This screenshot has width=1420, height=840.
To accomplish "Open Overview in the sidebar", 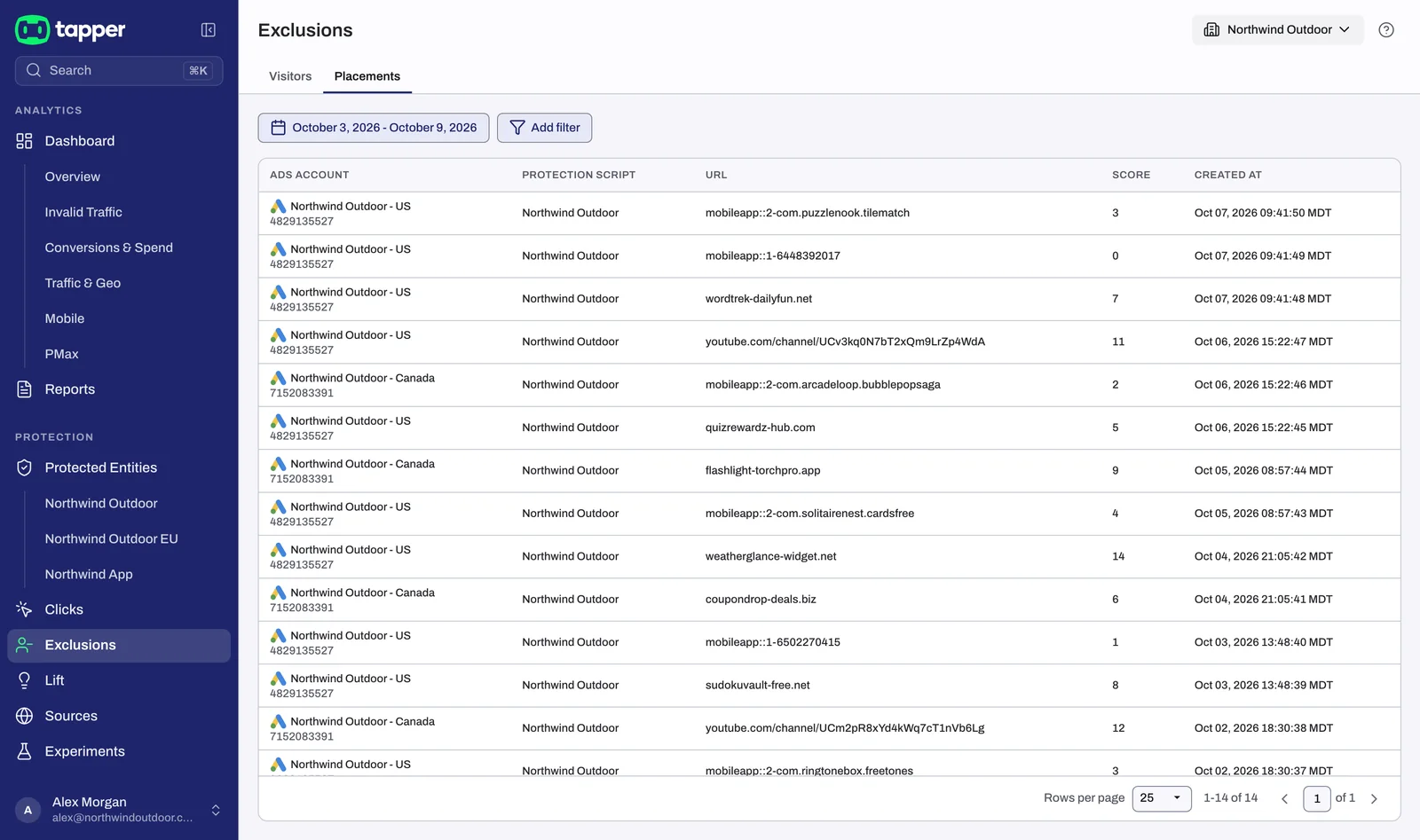I will point(73,177).
